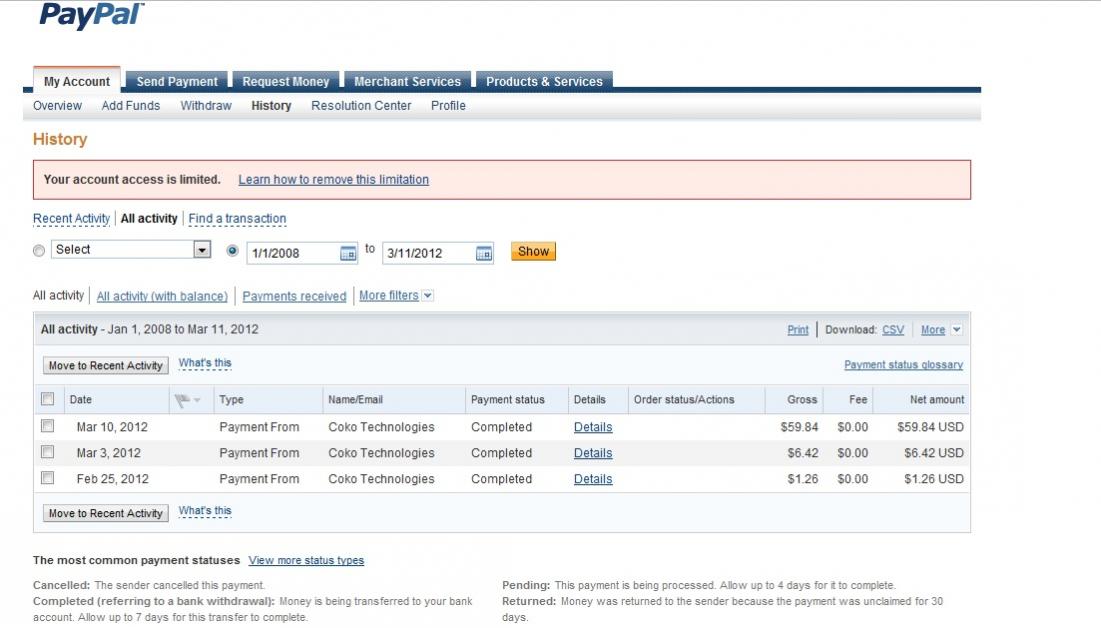This screenshot has height=628, width=1101.
Task: Open the Payment status glossary
Action: tap(903, 365)
